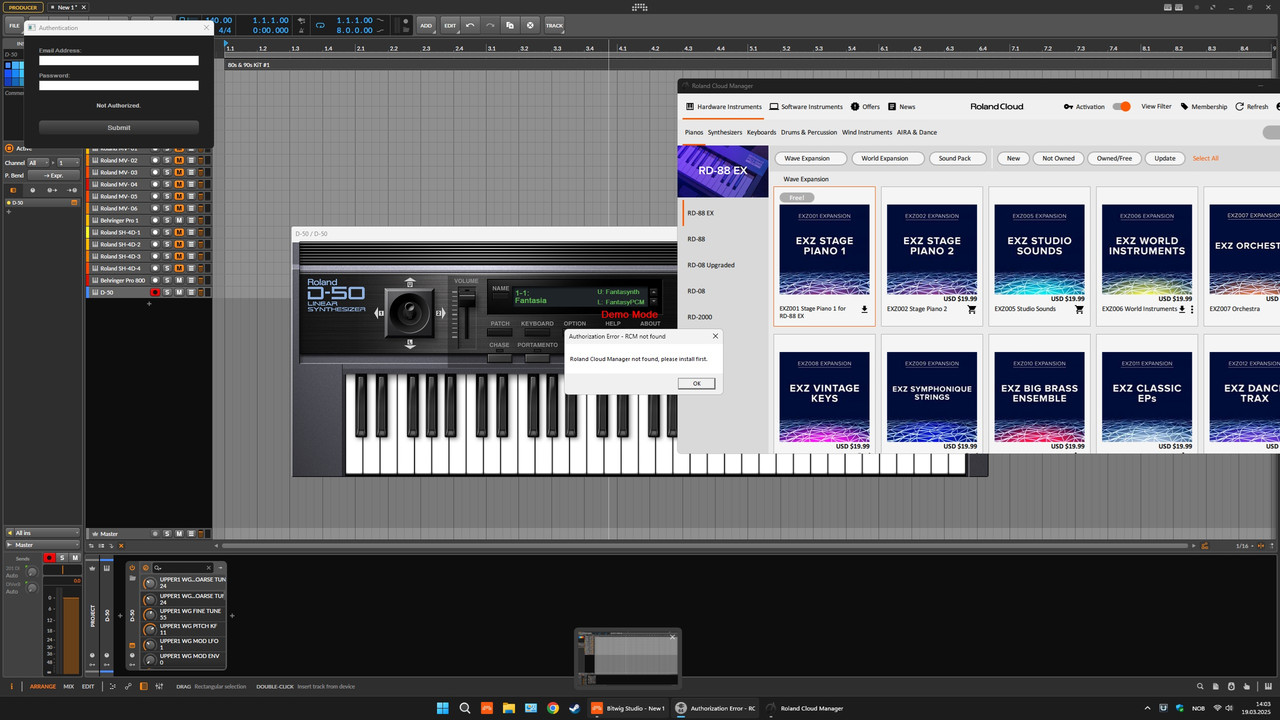Toggle record arm on the D-50 track
The width and height of the screenshot is (1280, 720).
point(155,292)
